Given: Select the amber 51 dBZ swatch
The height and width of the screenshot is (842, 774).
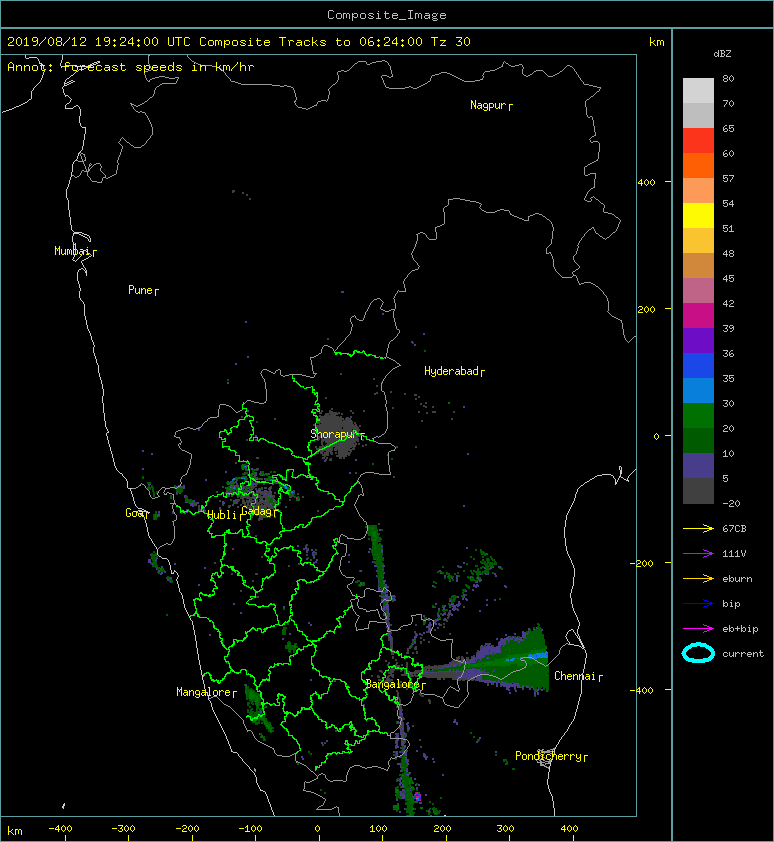Looking at the screenshot, I should (x=698, y=241).
